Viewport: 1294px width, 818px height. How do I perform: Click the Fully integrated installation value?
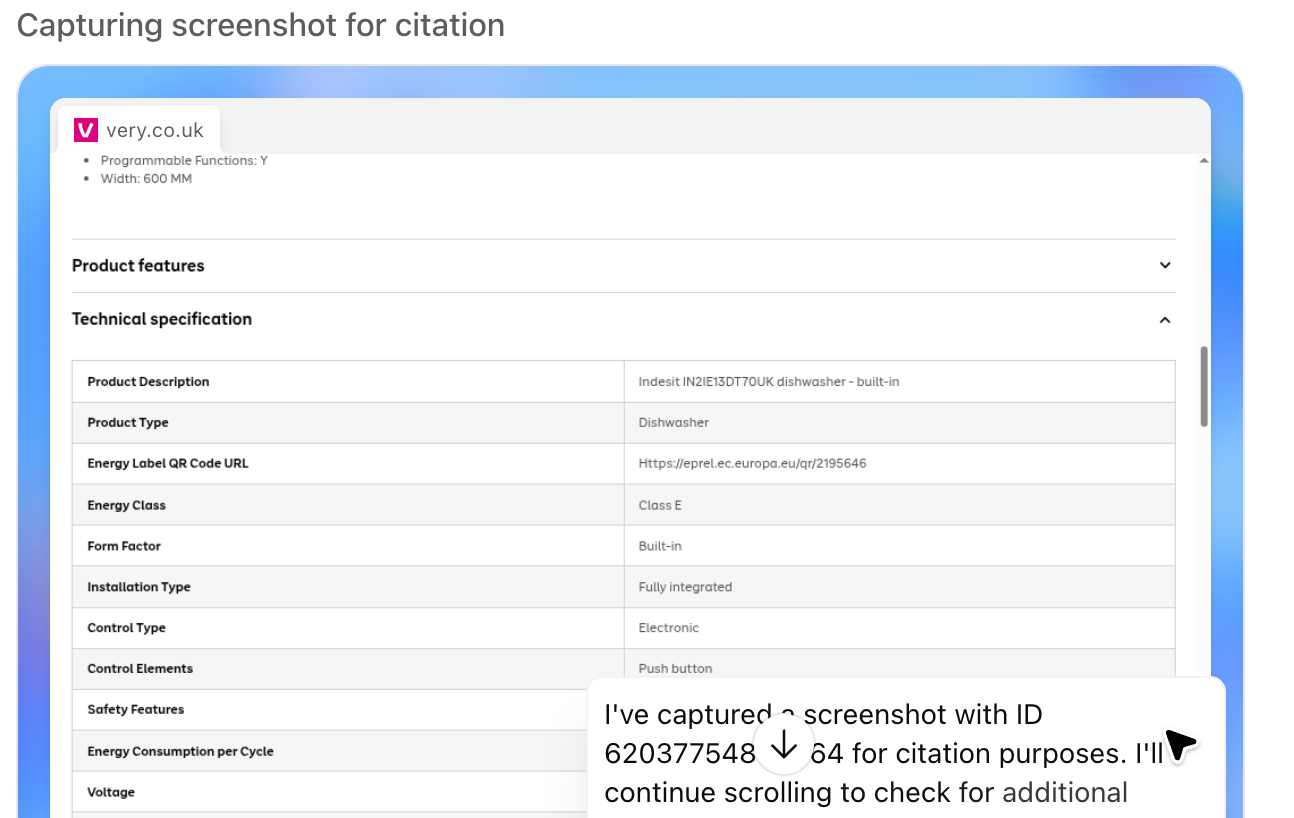point(685,587)
